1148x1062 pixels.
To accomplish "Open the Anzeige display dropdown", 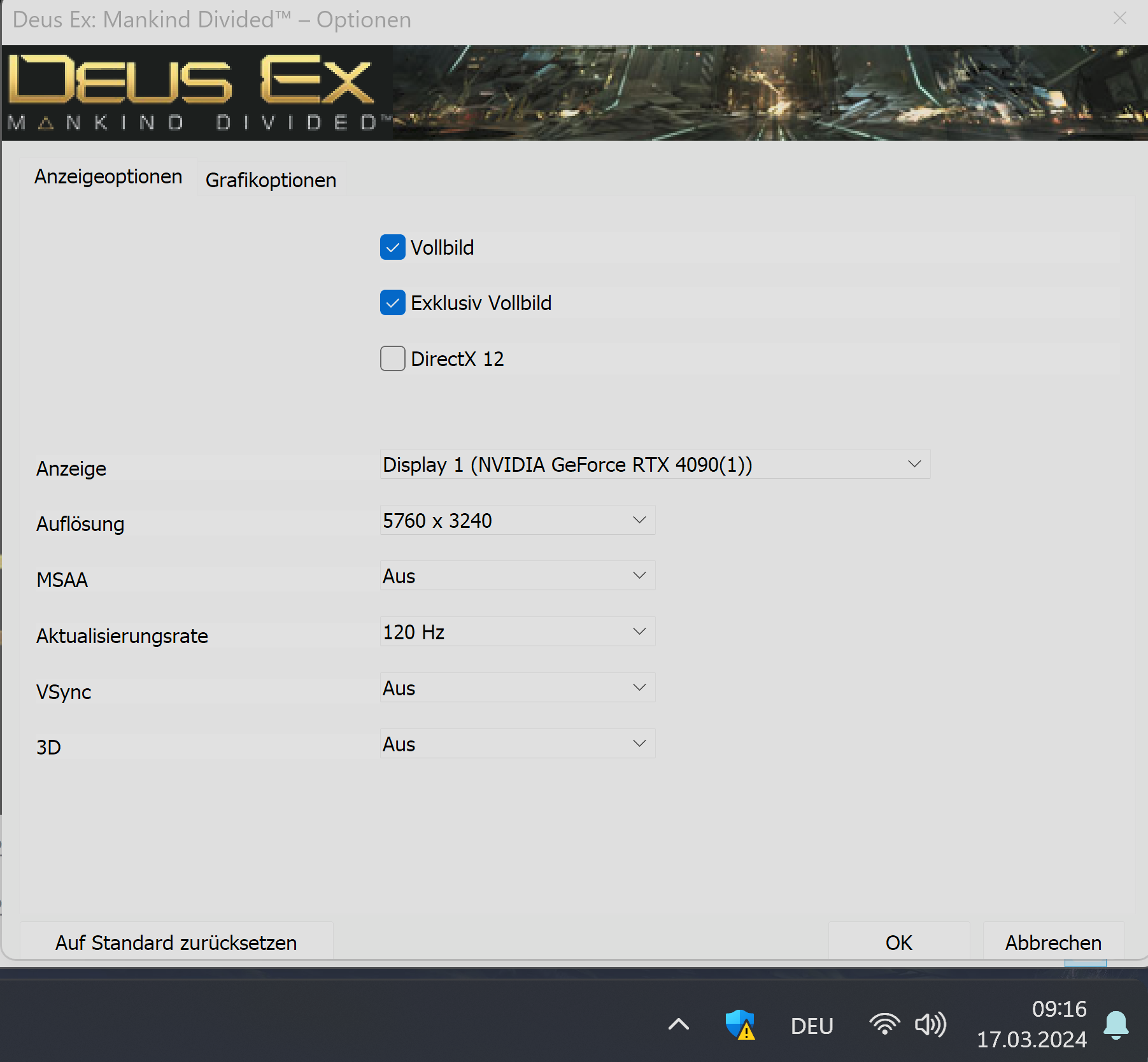I will (x=655, y=465).
